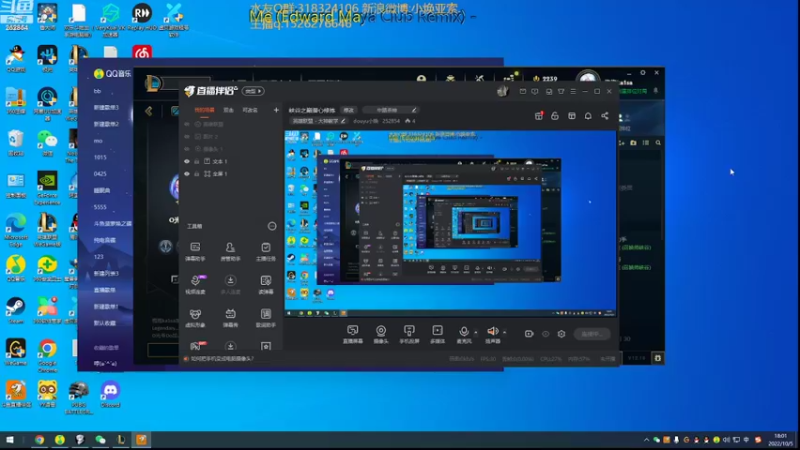Click back arrow in League client
The width and height of the screenshot is (800, 450).
tap(148, 111)
